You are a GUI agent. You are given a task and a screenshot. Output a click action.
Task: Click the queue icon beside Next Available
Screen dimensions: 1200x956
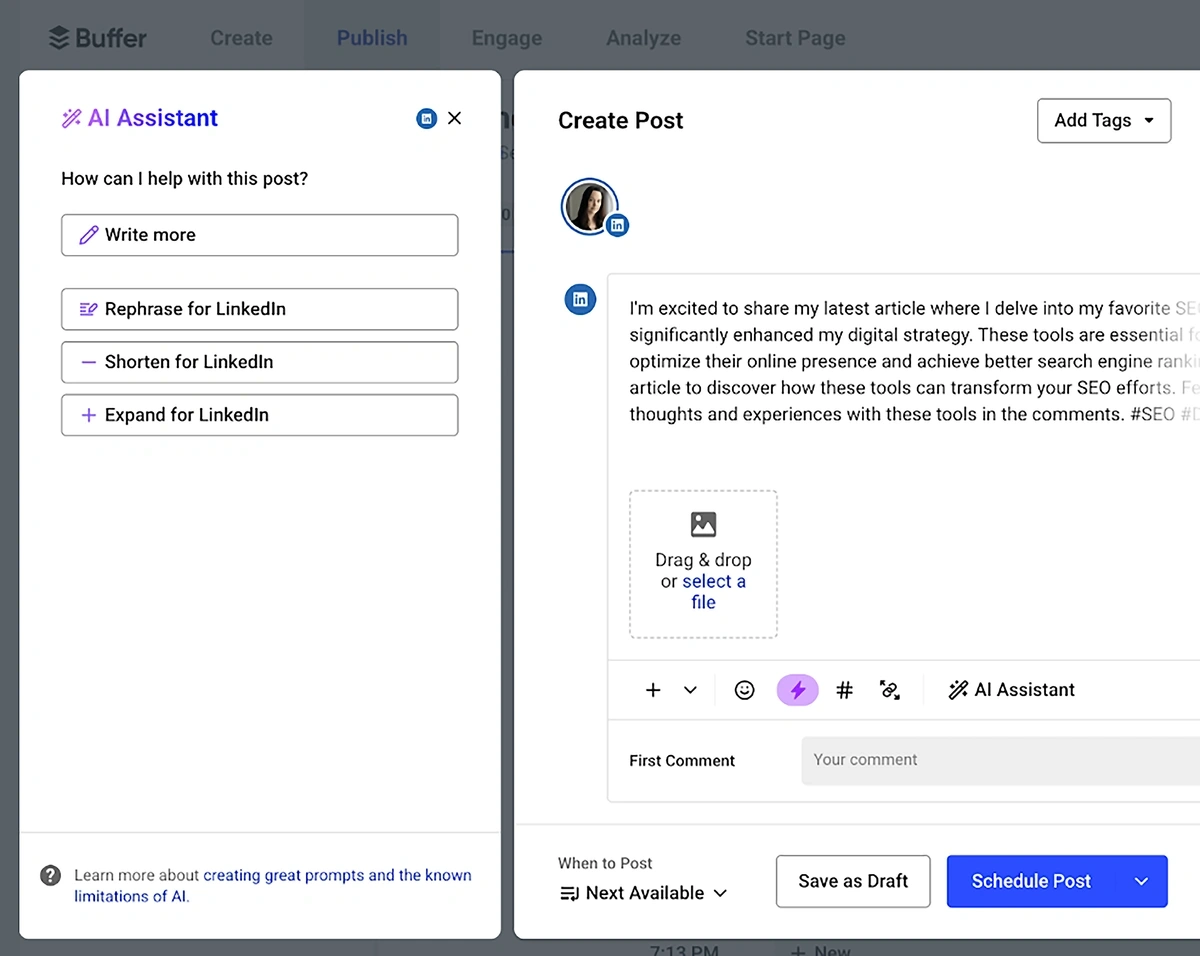point(569,893)
